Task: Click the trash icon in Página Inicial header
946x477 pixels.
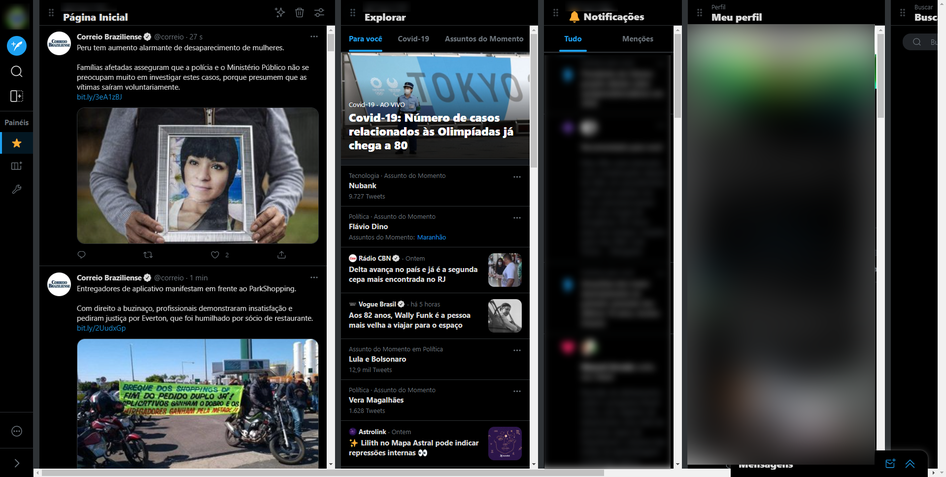Action: (299, 12)
